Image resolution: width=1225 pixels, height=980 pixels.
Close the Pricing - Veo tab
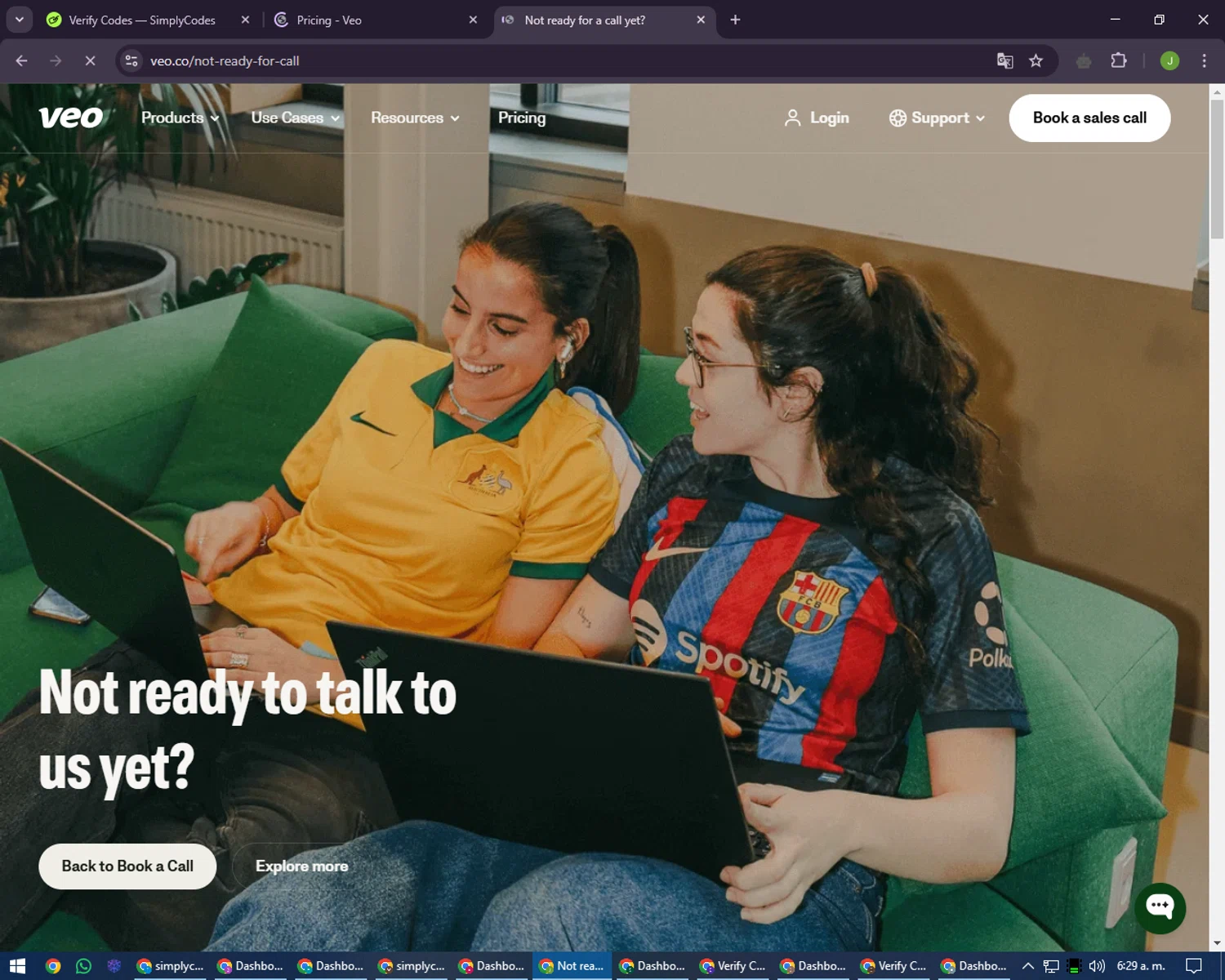pyautogui.click(x=473, y=20)
